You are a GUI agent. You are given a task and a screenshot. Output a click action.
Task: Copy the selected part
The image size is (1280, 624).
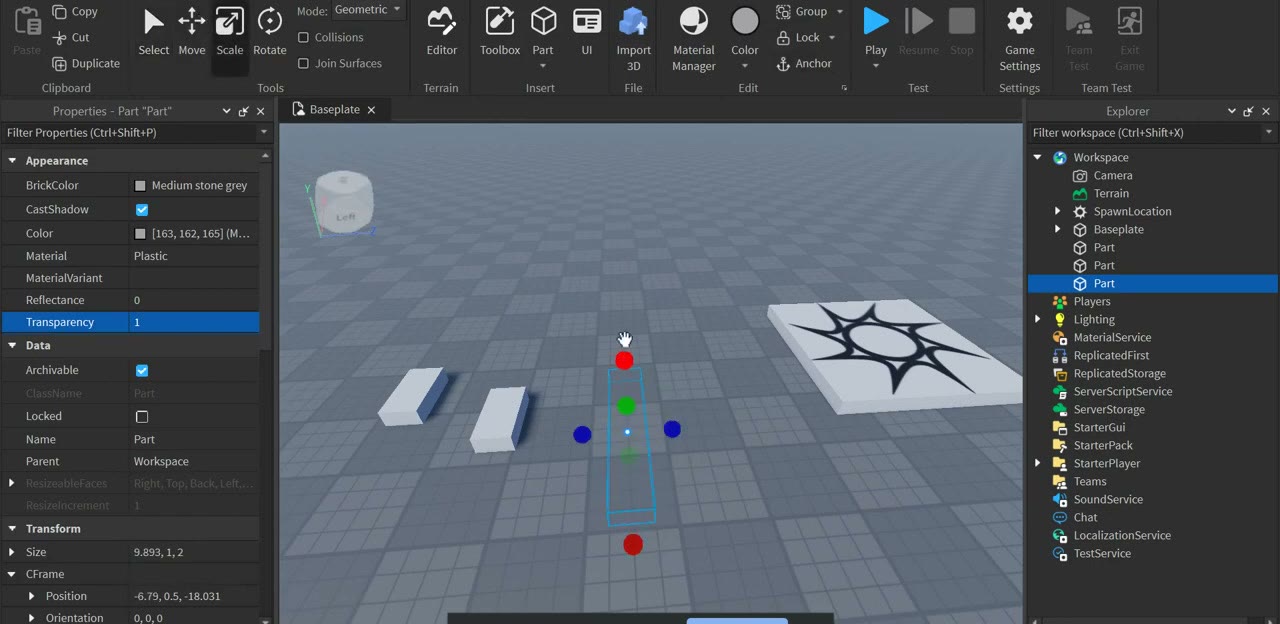pos(74,11)
